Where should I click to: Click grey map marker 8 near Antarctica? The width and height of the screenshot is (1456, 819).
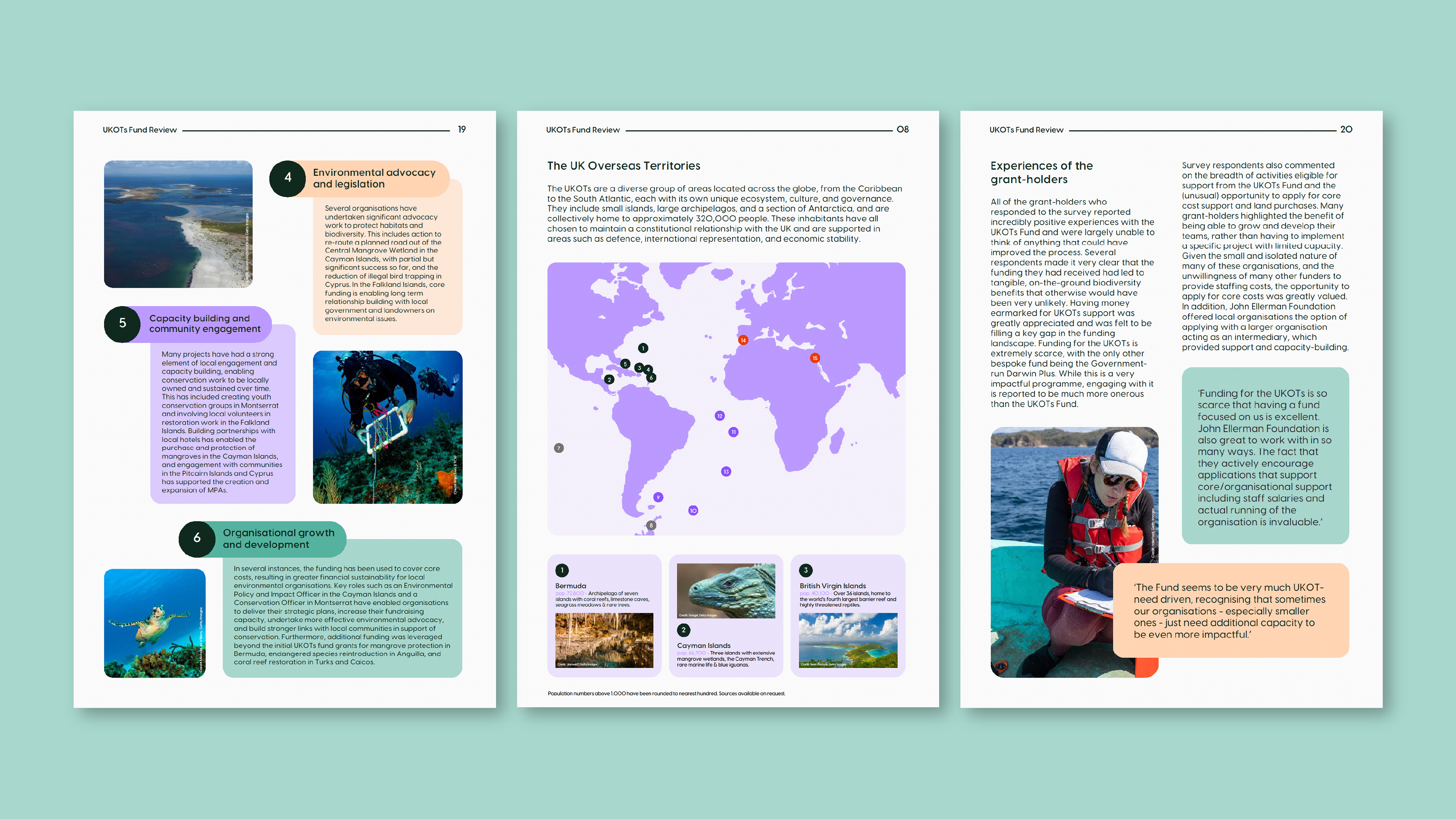[x=651, y=525]
